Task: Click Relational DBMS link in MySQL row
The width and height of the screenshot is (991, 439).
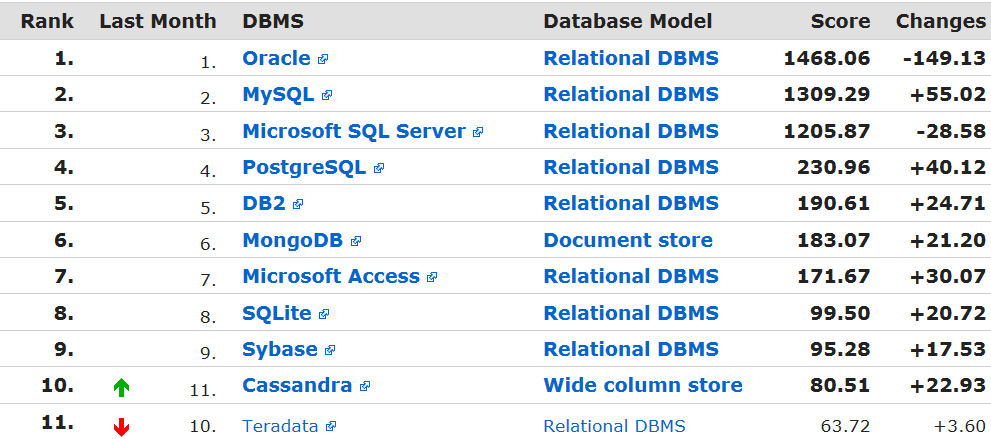Action: (x=631, y=94)
